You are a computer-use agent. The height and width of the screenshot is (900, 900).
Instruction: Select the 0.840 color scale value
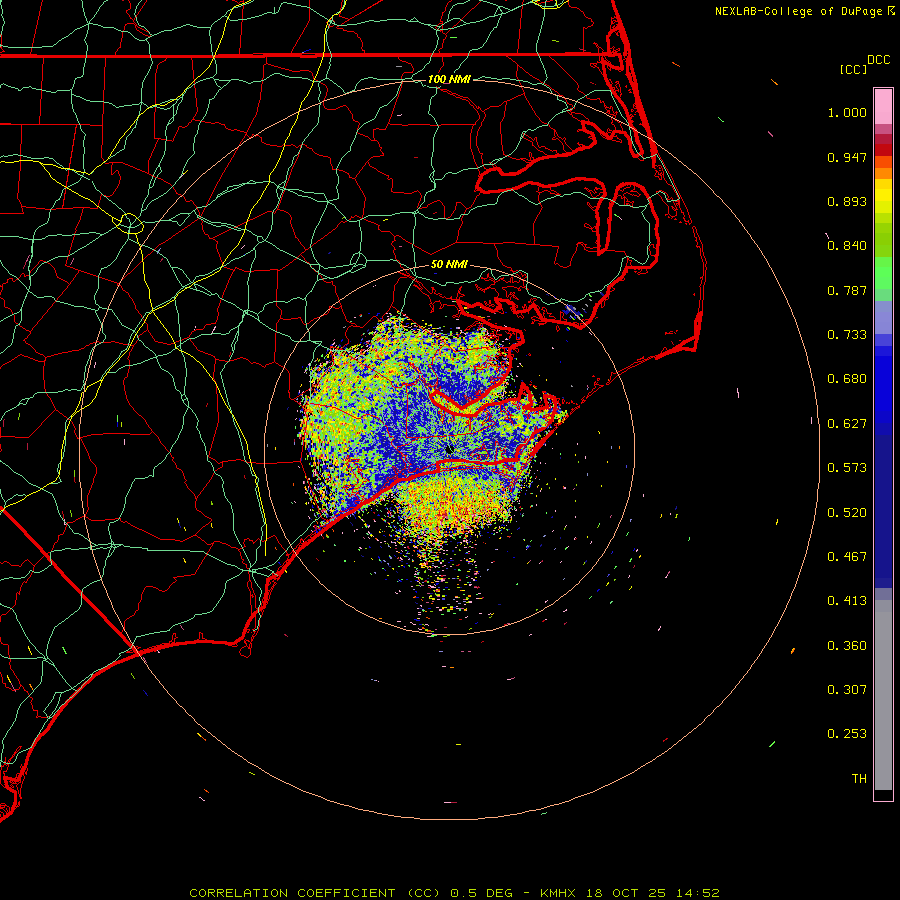coord(847,246)
